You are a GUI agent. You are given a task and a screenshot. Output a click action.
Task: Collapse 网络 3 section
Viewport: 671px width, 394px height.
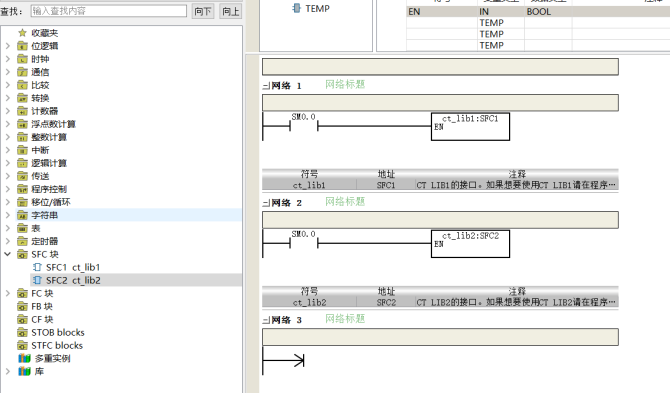pos(266,320)
